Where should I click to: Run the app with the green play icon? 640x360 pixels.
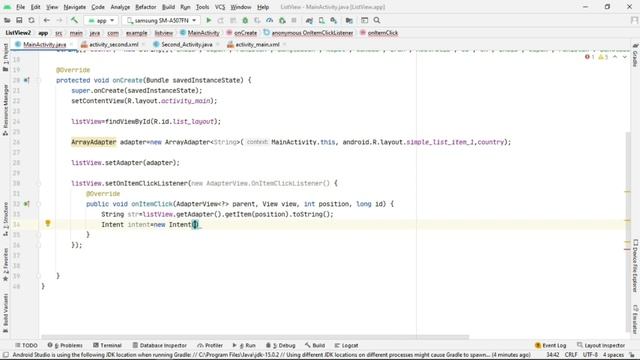209,20
